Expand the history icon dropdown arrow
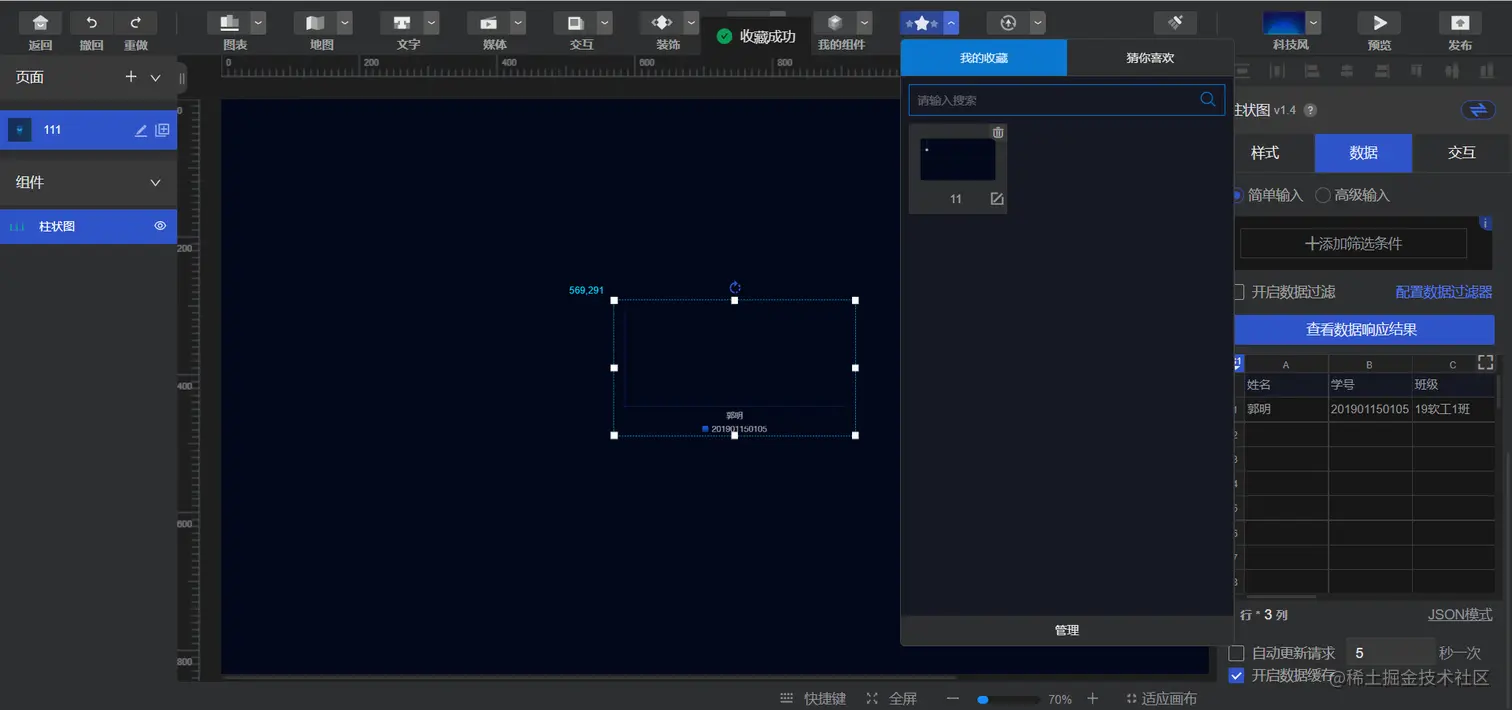1512x710 pixels. pyautogui.click(x=1038, y=23)
